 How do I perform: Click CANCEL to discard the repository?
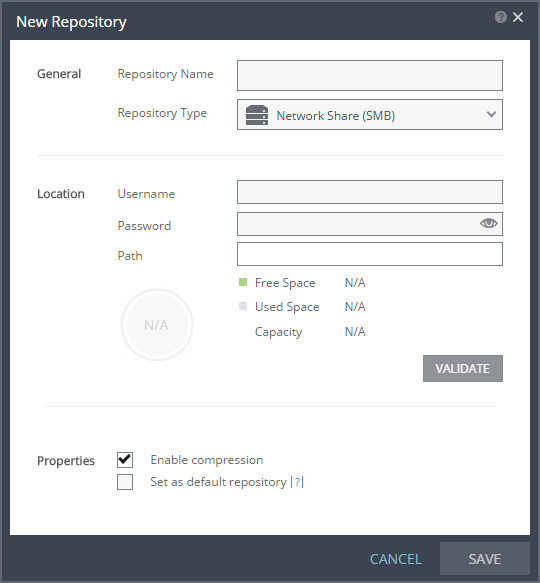tap(396, 559)
